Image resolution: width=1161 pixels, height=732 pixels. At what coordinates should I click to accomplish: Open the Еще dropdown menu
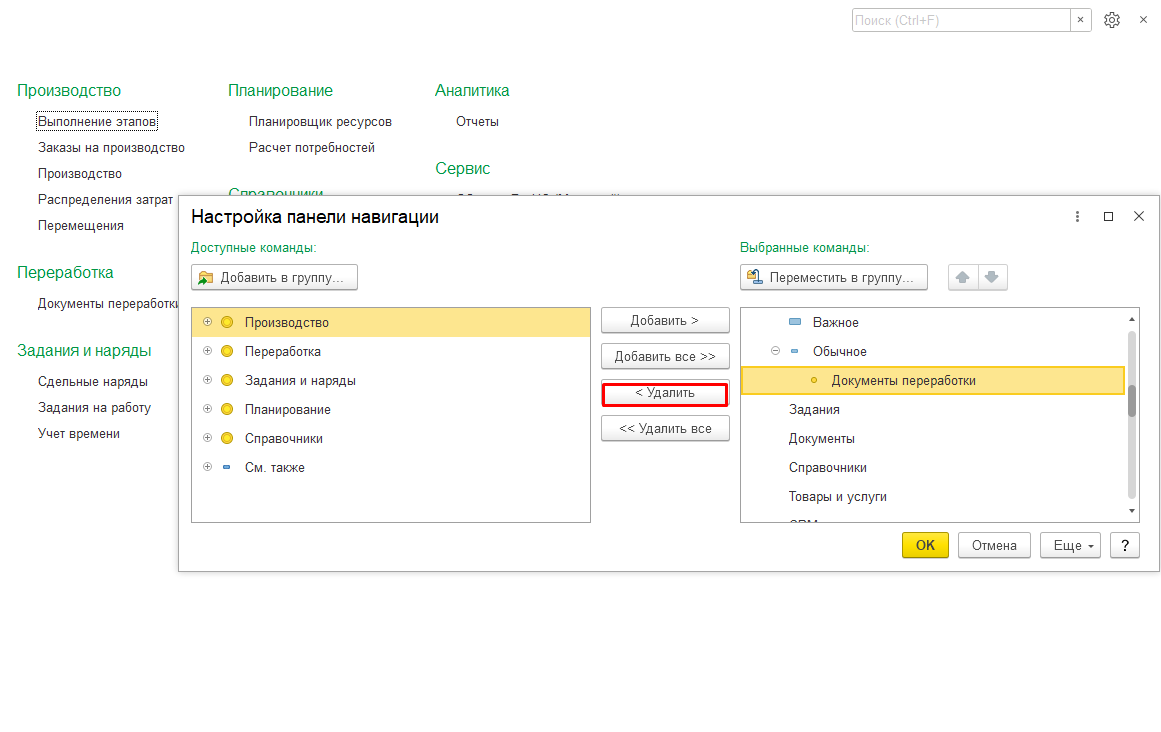click(1071, 545)
